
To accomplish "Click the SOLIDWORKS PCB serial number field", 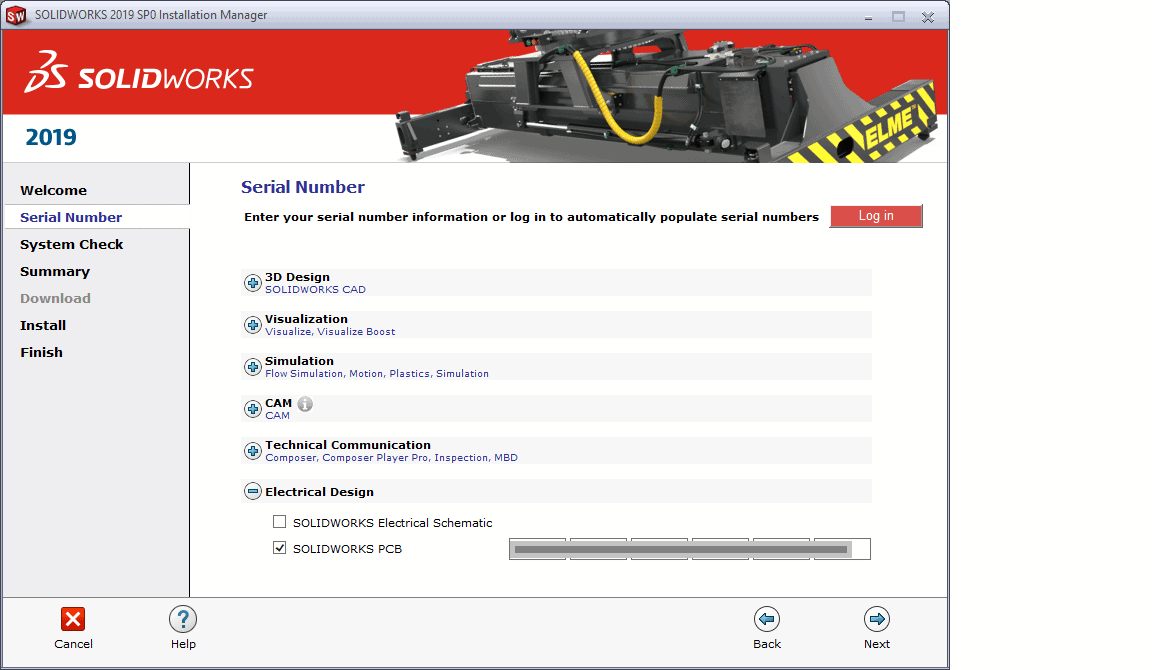I will (690, 549).
